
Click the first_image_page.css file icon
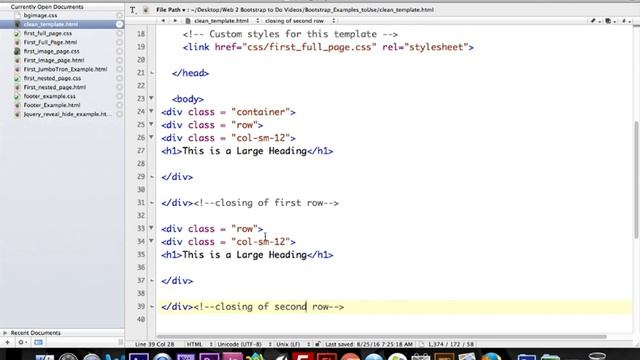point(17,51)
